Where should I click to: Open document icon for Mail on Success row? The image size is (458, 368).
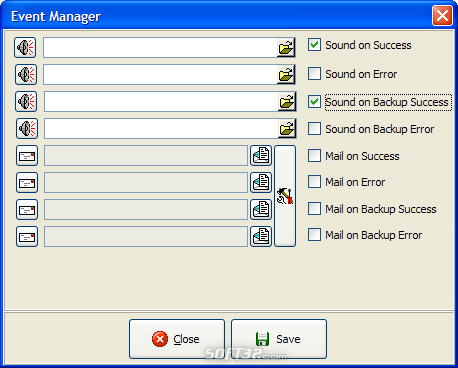tap(261, 155)
